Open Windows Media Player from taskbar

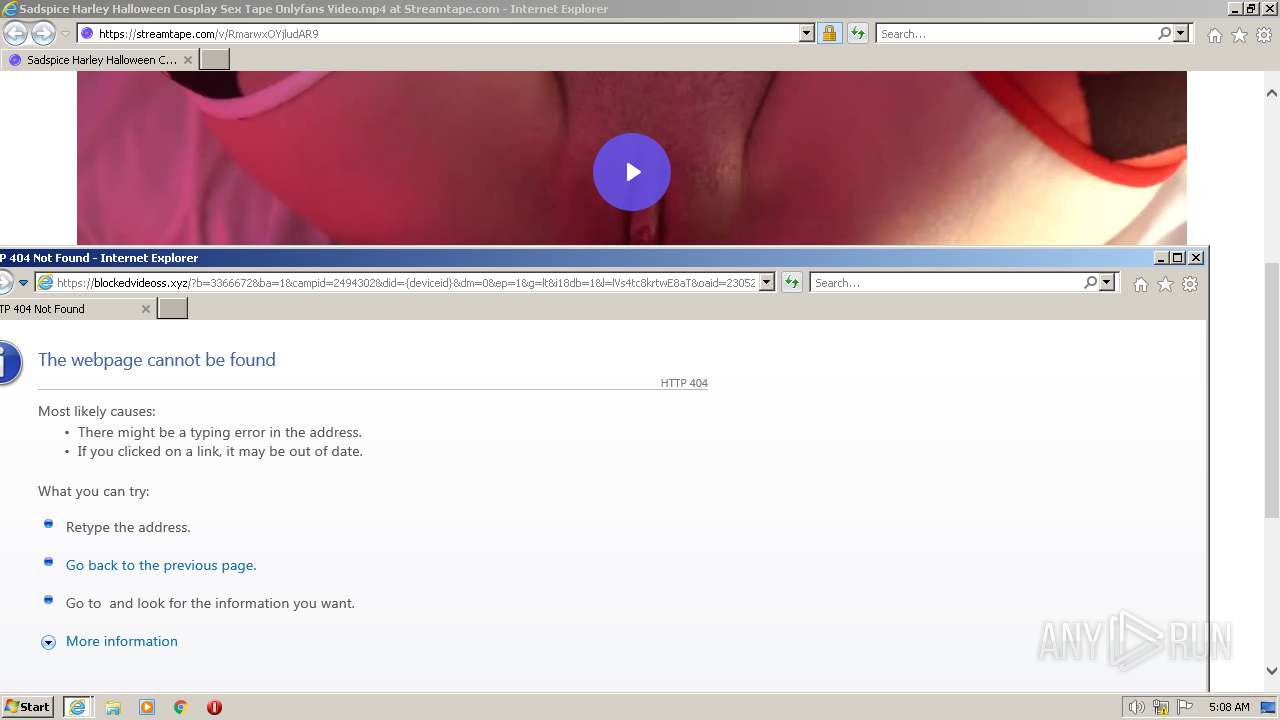click(x=147, y=707)
